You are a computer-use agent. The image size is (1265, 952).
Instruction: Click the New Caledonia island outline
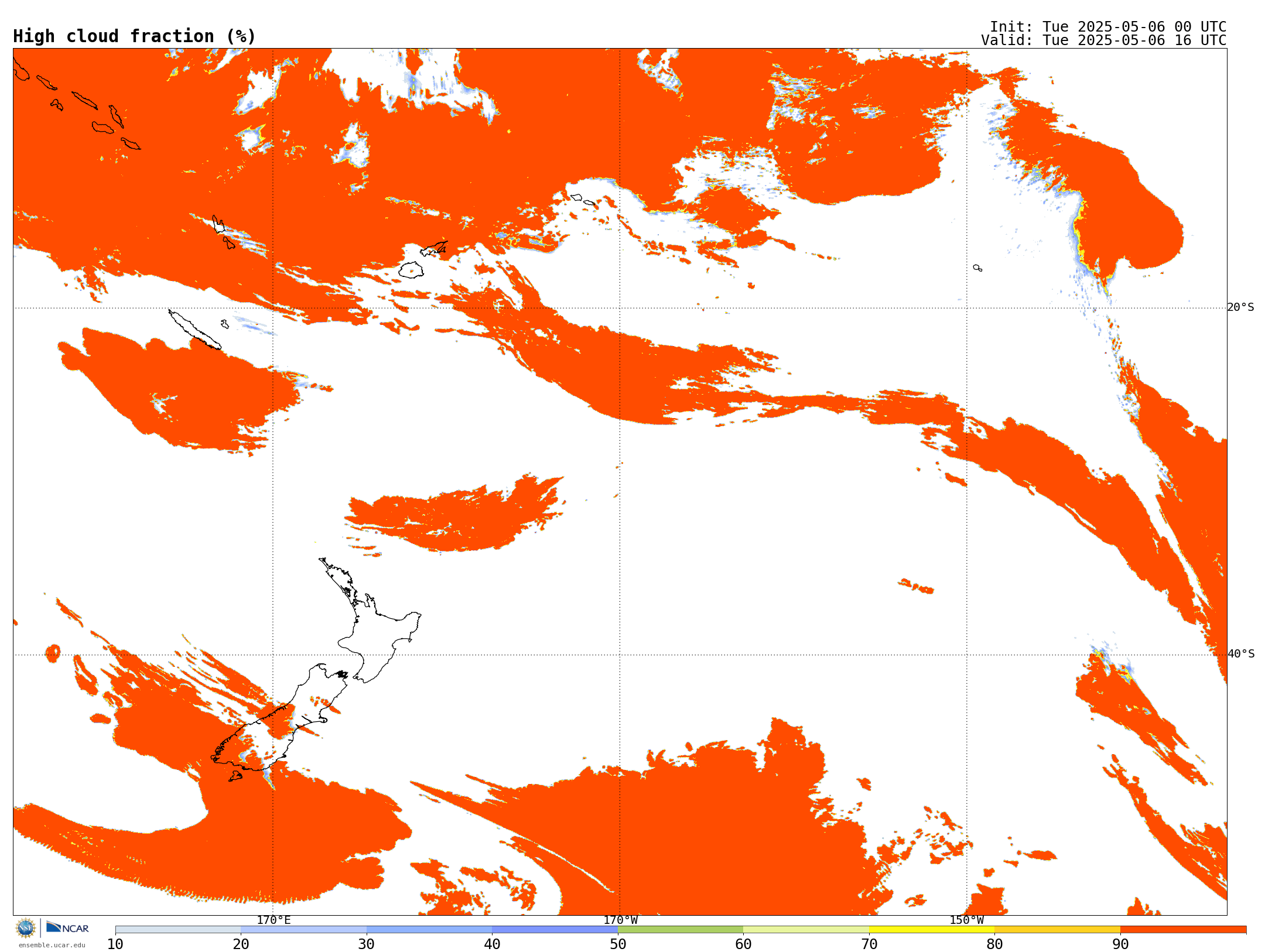click(x=194, y=330)
